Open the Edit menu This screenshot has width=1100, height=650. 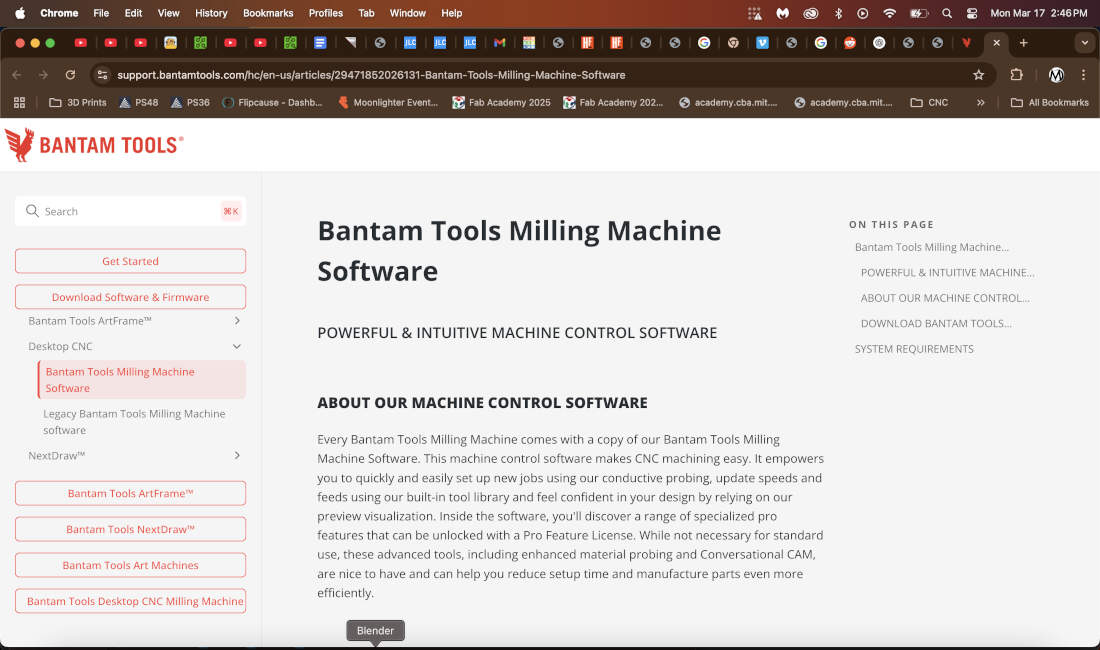133,13
